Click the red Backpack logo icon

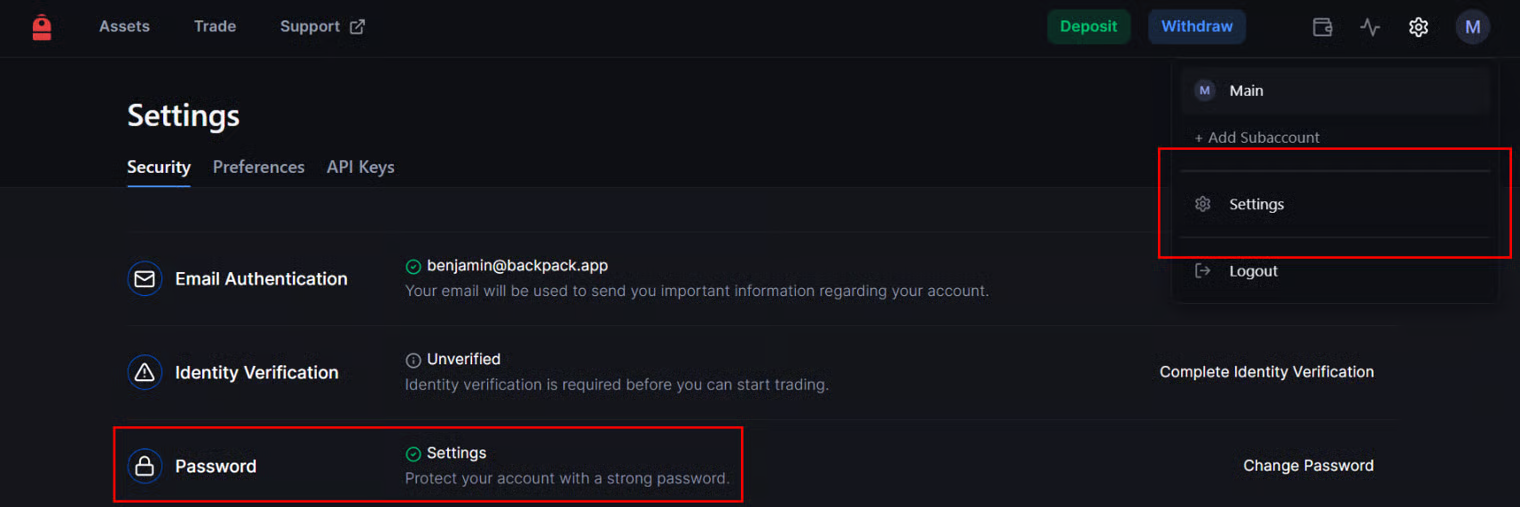[41, 27]
